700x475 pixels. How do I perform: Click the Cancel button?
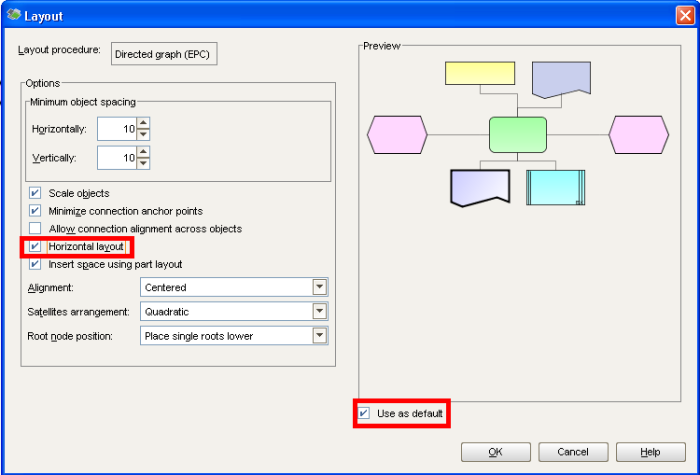(573, 452)
